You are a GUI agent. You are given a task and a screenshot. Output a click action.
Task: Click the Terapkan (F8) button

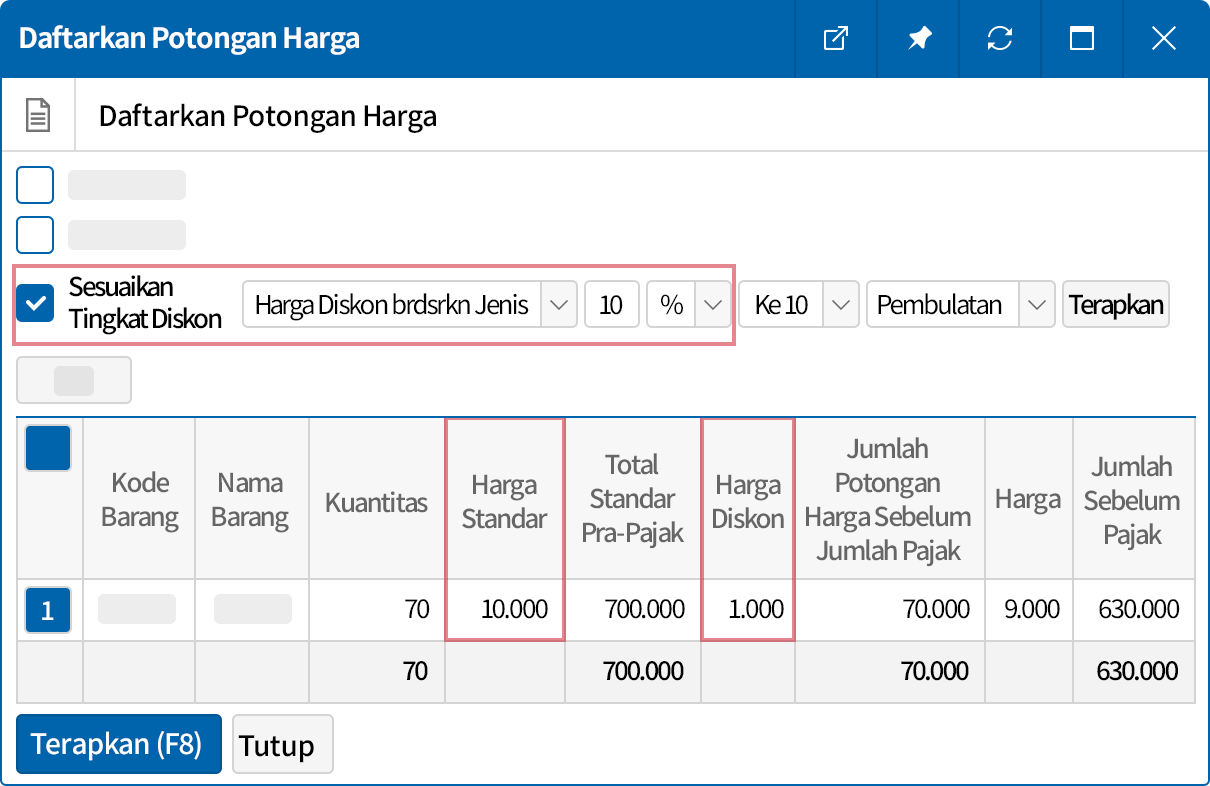tap(118, 744)
